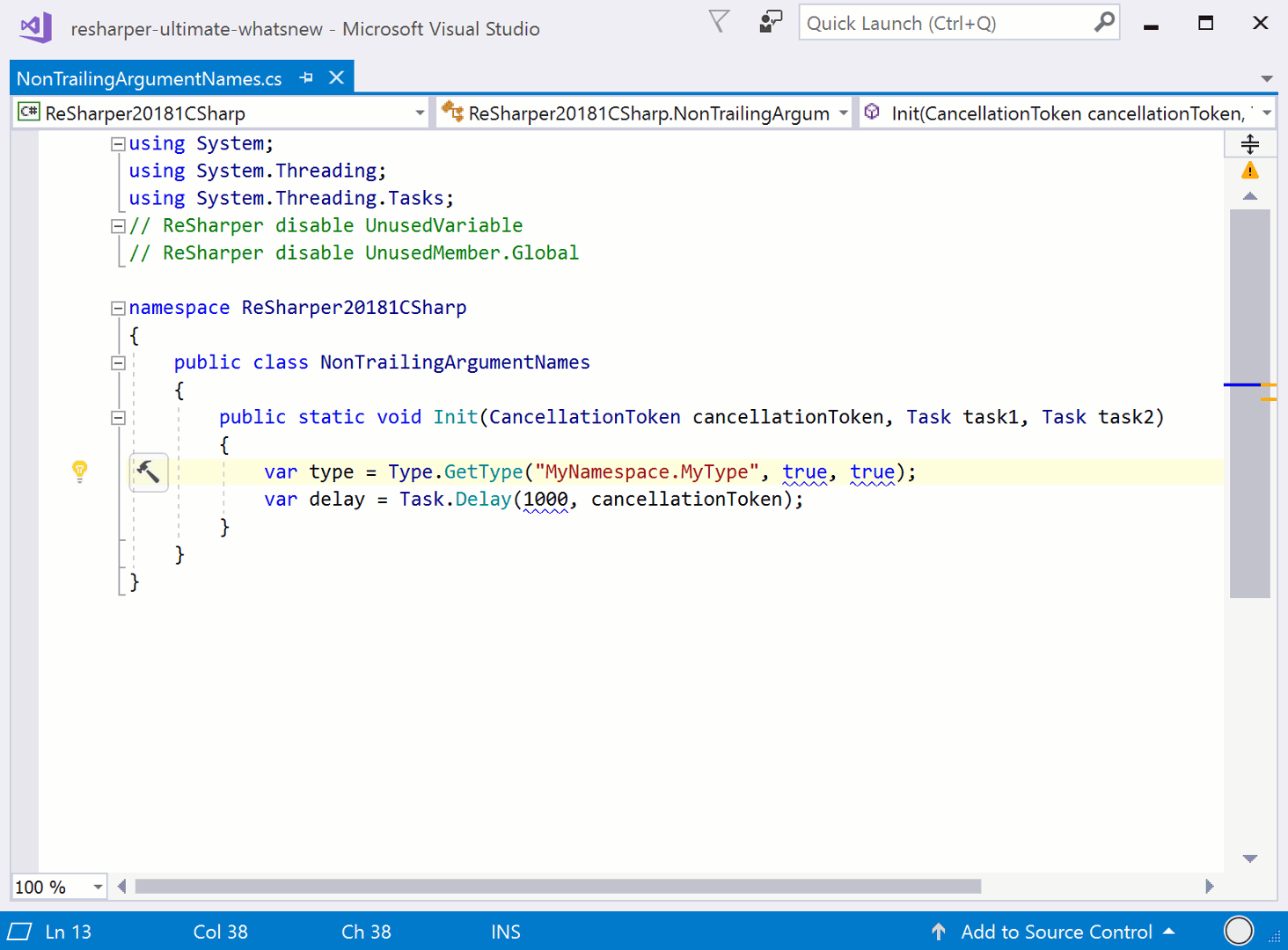This screenshot has width=1288, height=950.
Task: Click the warning triangle analysis indicator
Action: point(1249,171)
